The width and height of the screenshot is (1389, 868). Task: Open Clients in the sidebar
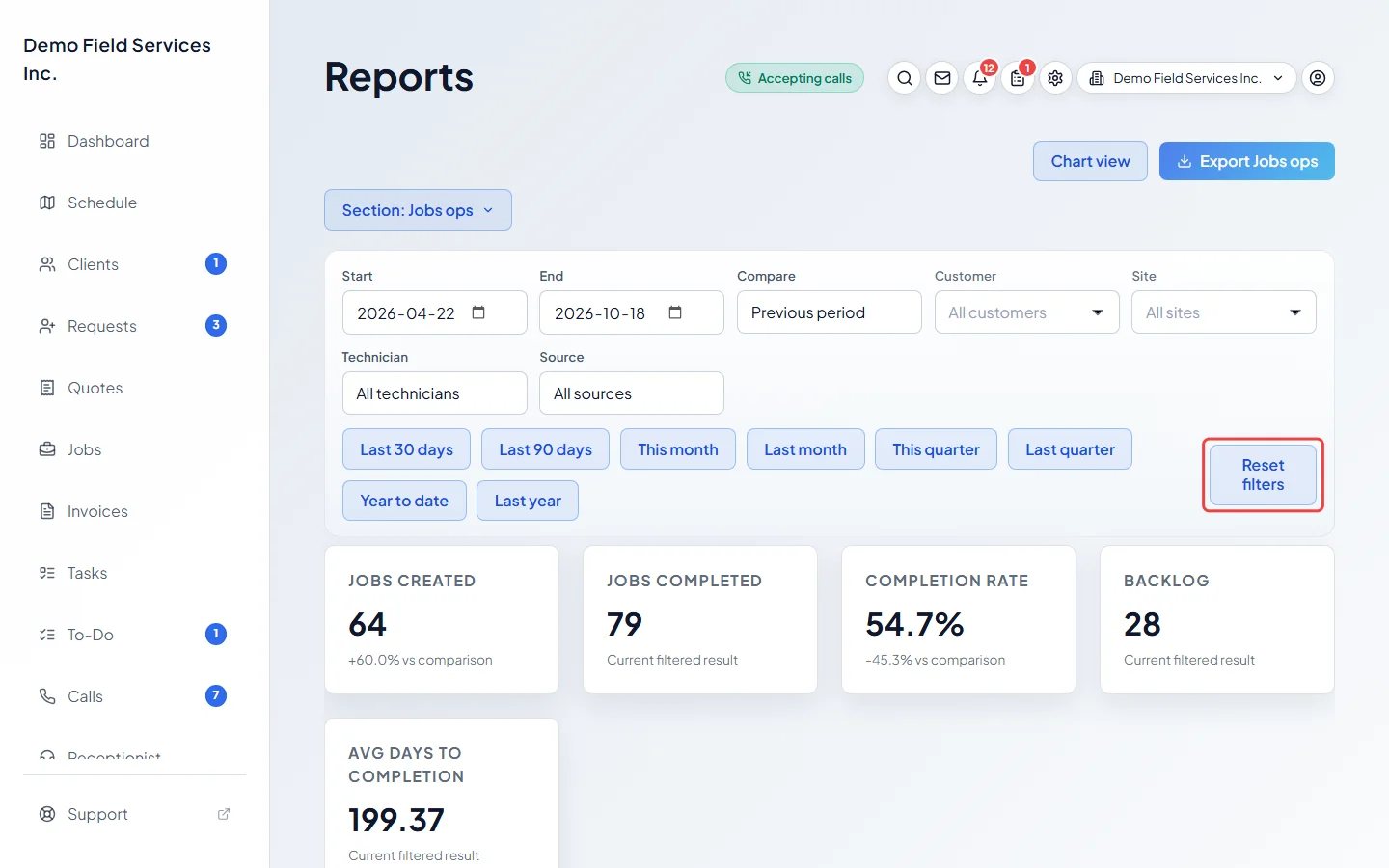[134, 264]
